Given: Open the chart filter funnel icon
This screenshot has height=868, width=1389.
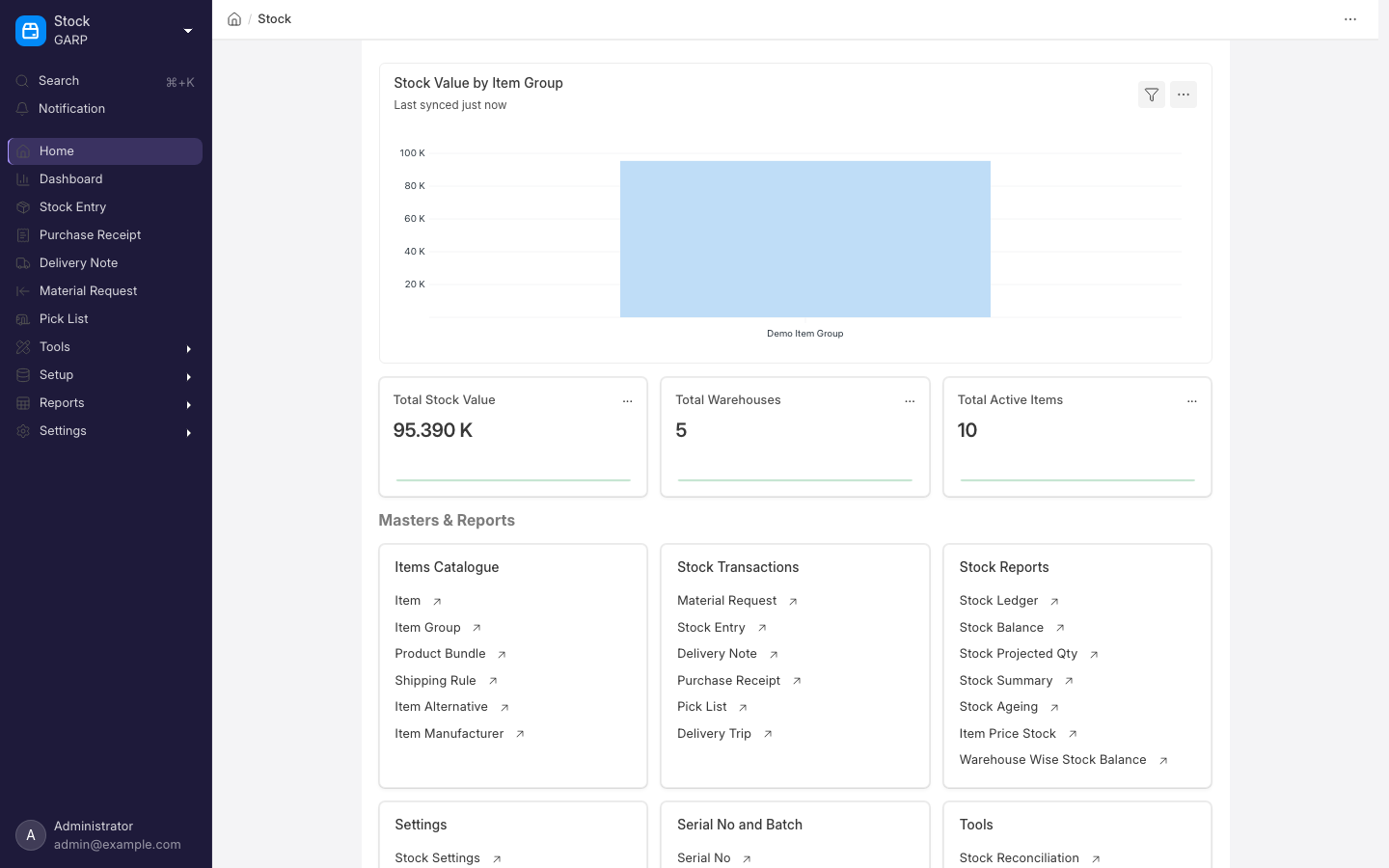Looking at the screenshot, I should point(1151,95).
